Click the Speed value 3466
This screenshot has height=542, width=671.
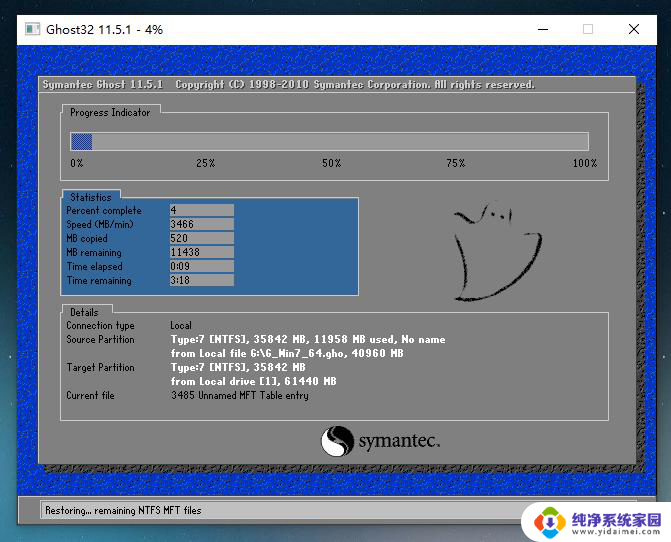[202, 224]
